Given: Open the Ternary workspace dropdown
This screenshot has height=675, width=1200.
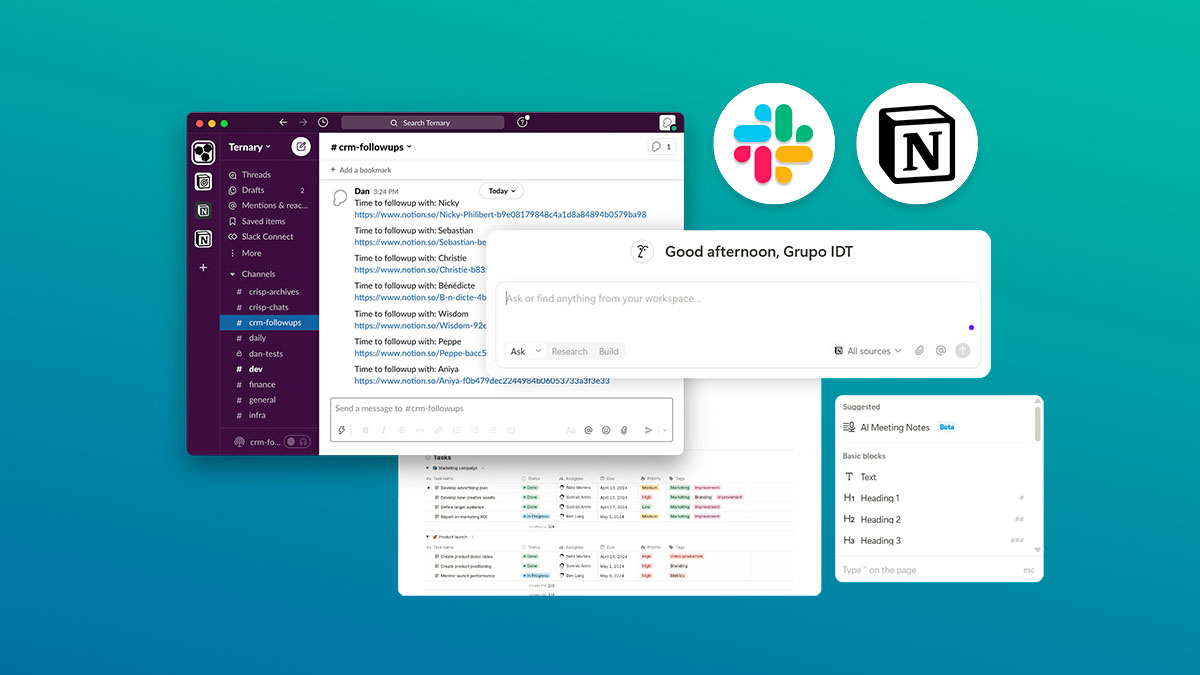Looking at the screenshot, I should [249, 147].
